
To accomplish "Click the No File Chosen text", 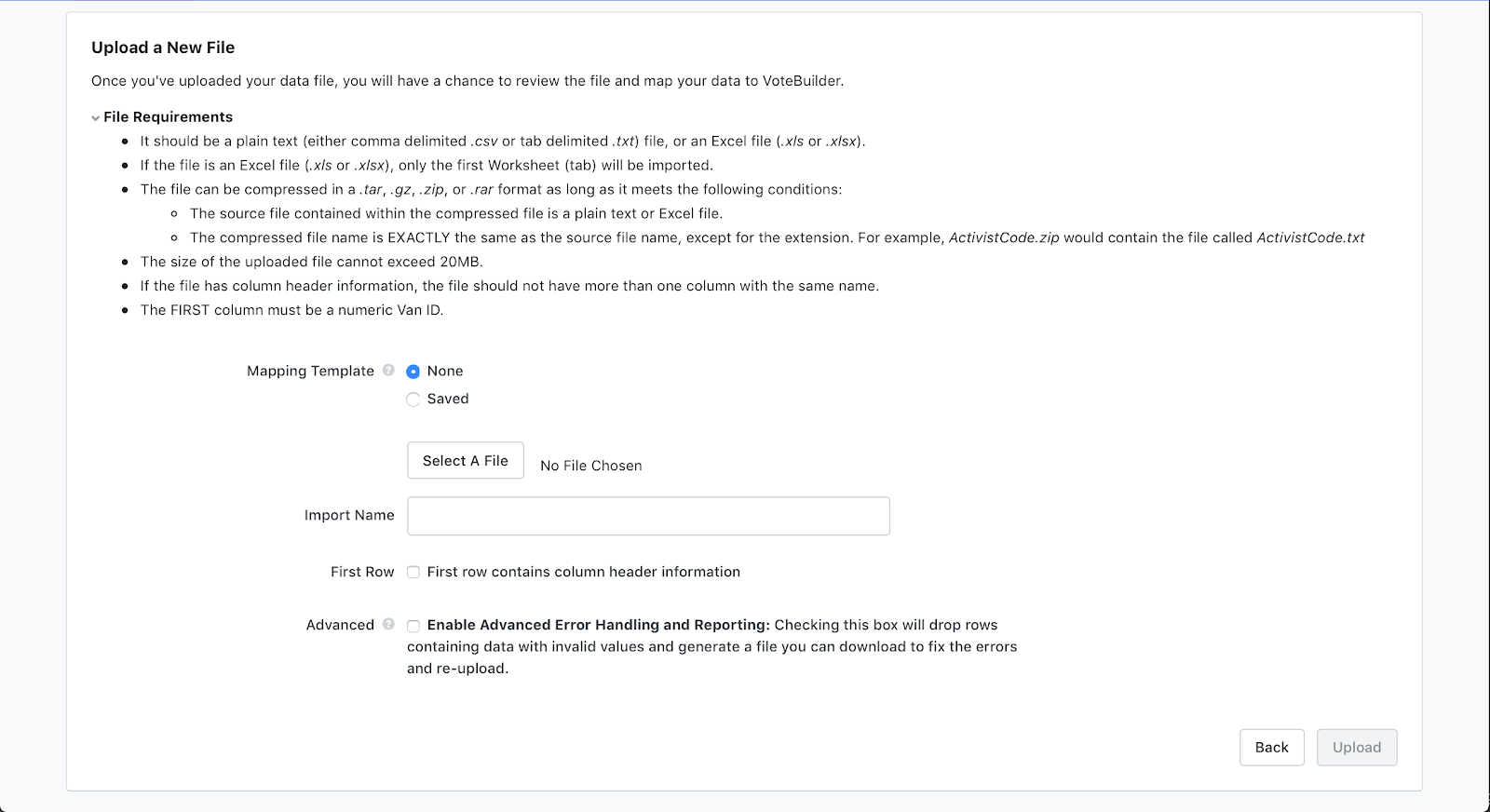I will (x=591, y=466).
